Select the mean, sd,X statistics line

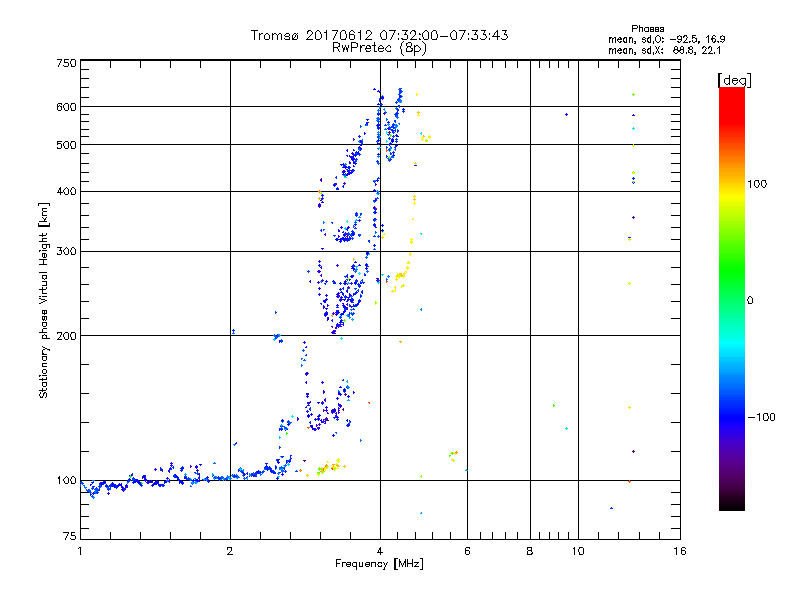click(651, 50)
